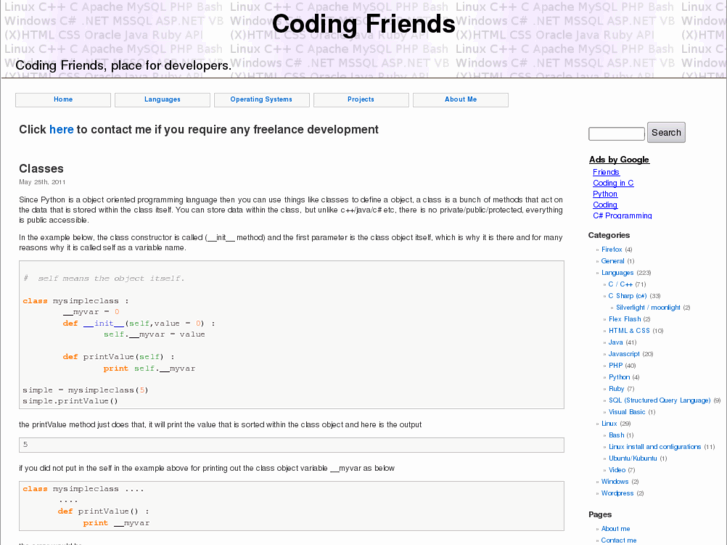View the Wordpress category
The width and height of the screenshot is (727, 545).
pyautogui.click(x=617, y=493)
